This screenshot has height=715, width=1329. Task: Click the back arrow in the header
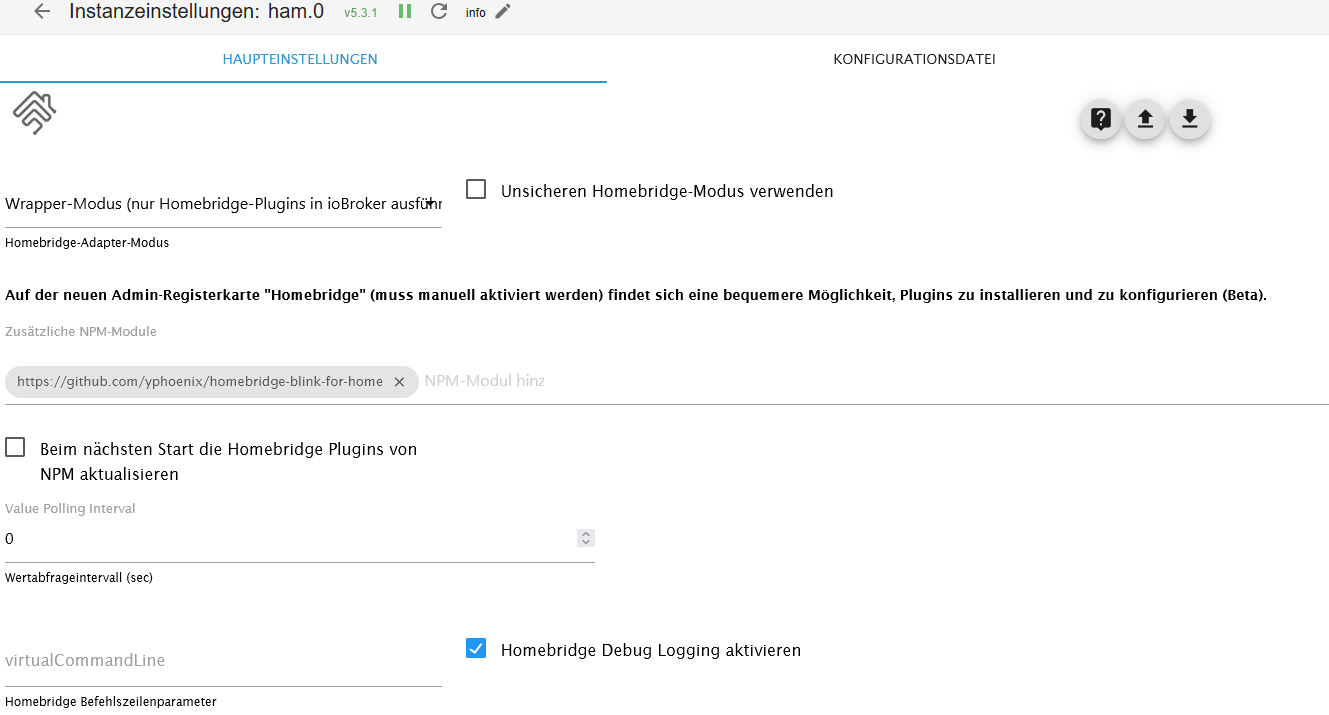point(42,12)
